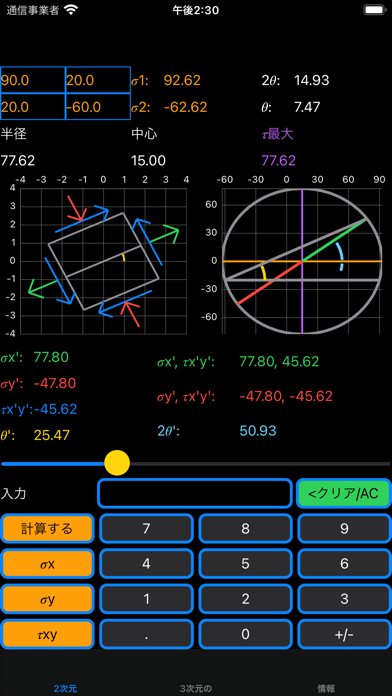Click the 通信事業者 carrier label

[x=32, y=10]
